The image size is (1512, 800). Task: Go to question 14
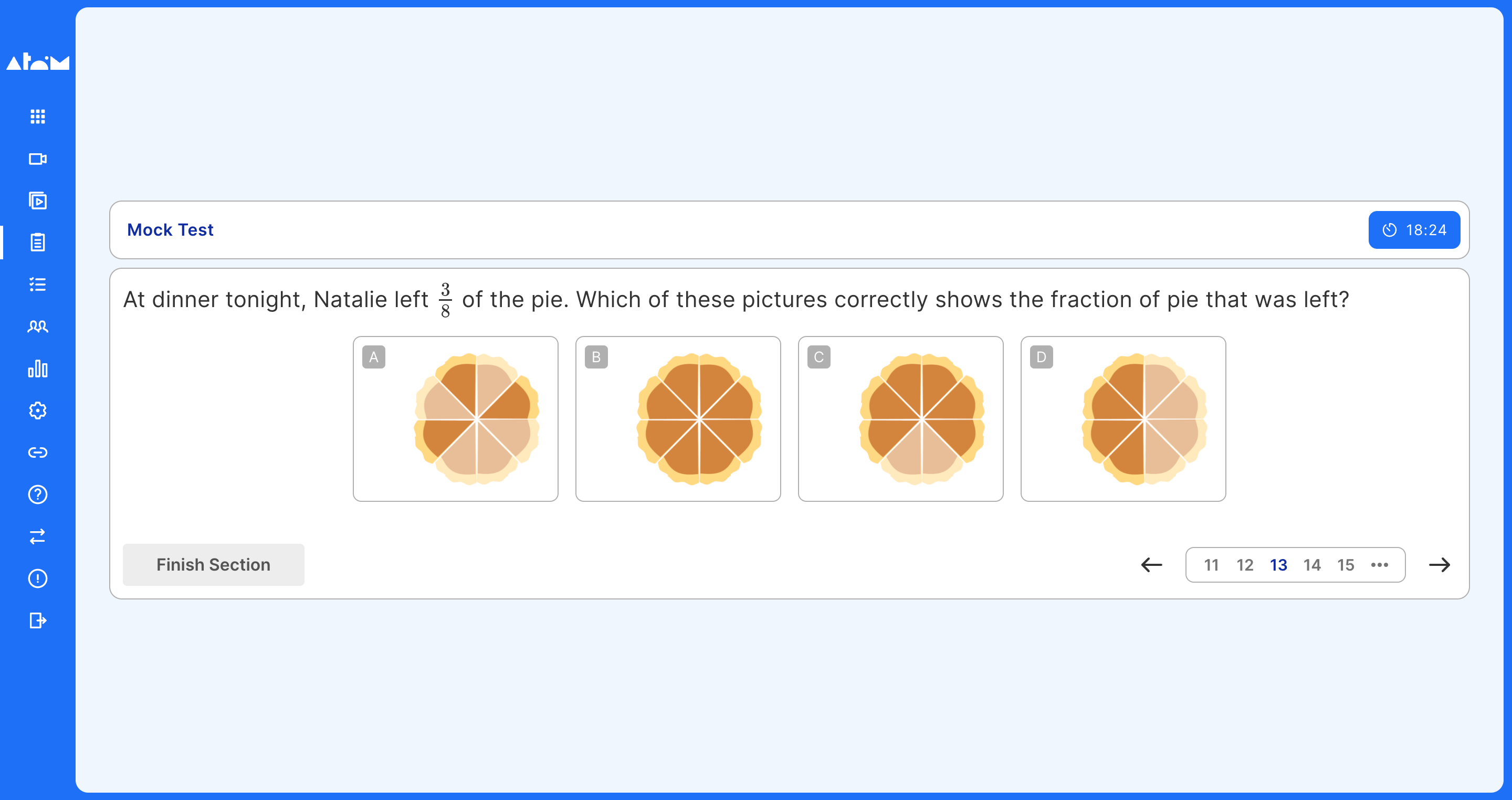click(x=1312, y=565)
